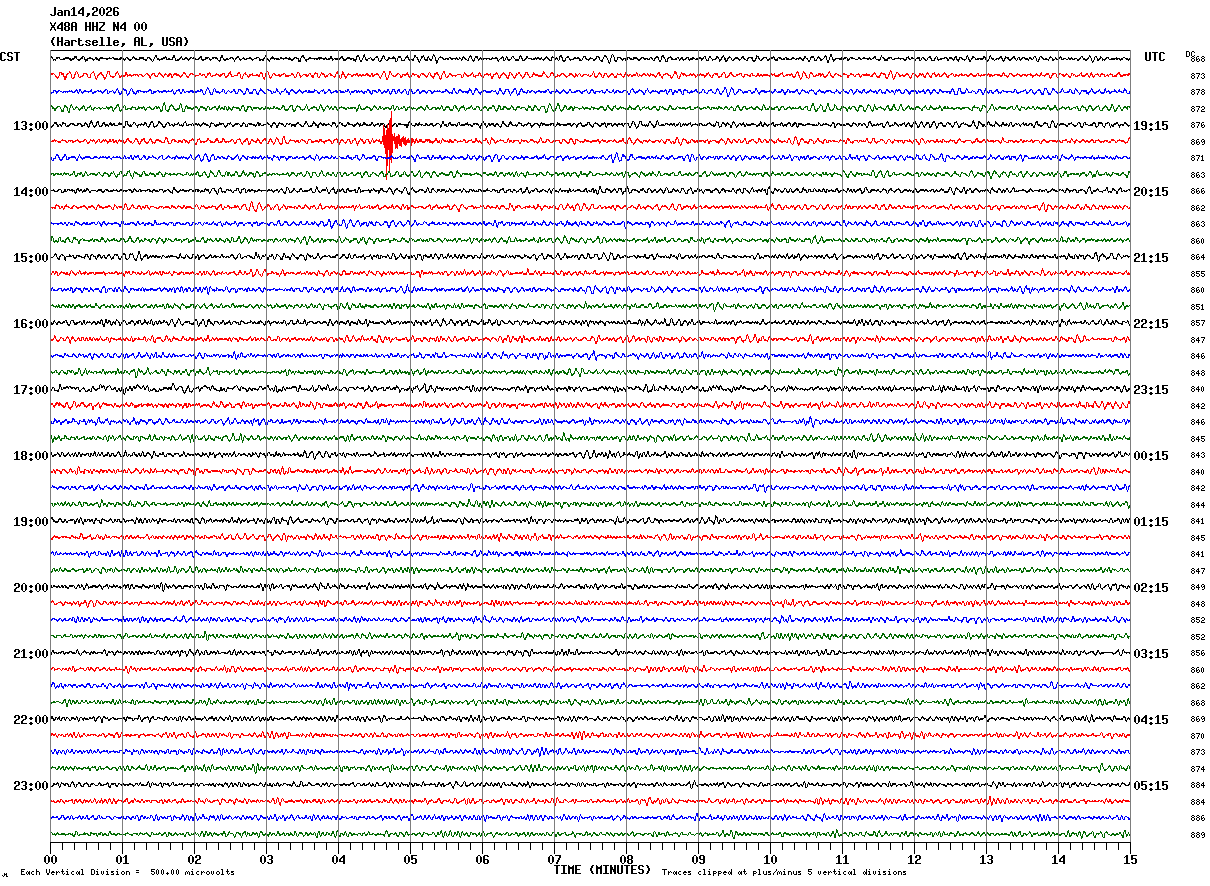Click the 889 DC offset value
This screenshot has height=886, width=1210.
pos(1197,835)
